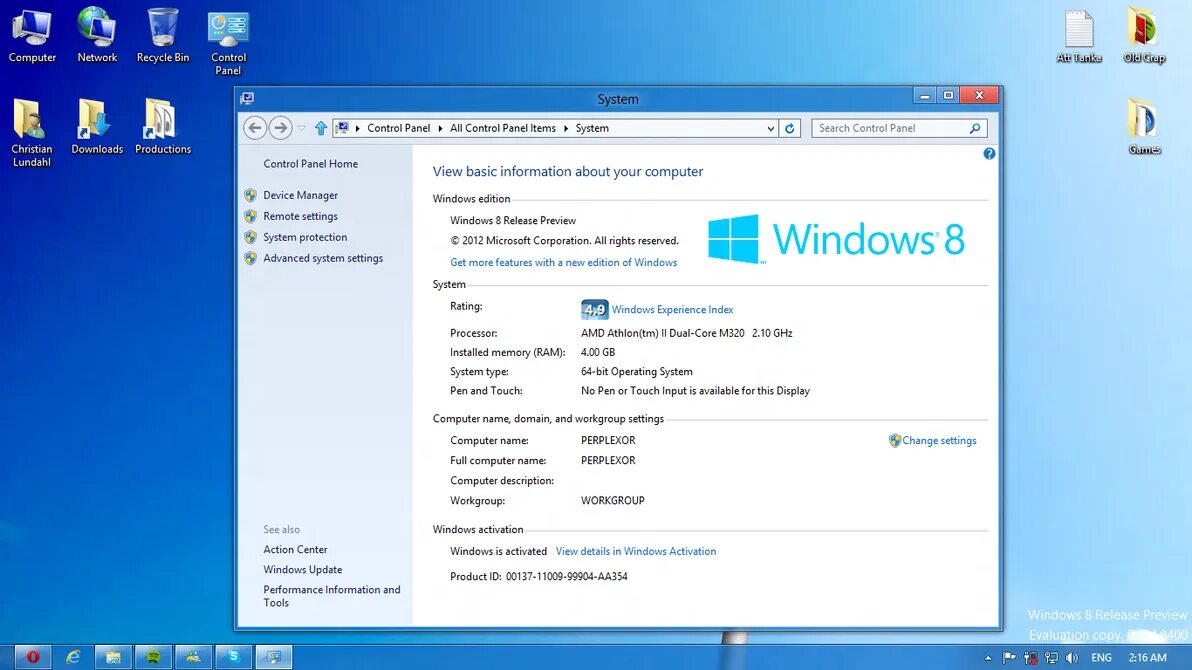Select the Recycle Bin desktop icon
The width and height of the screenshot is (1192, 670).
(163, 35)
